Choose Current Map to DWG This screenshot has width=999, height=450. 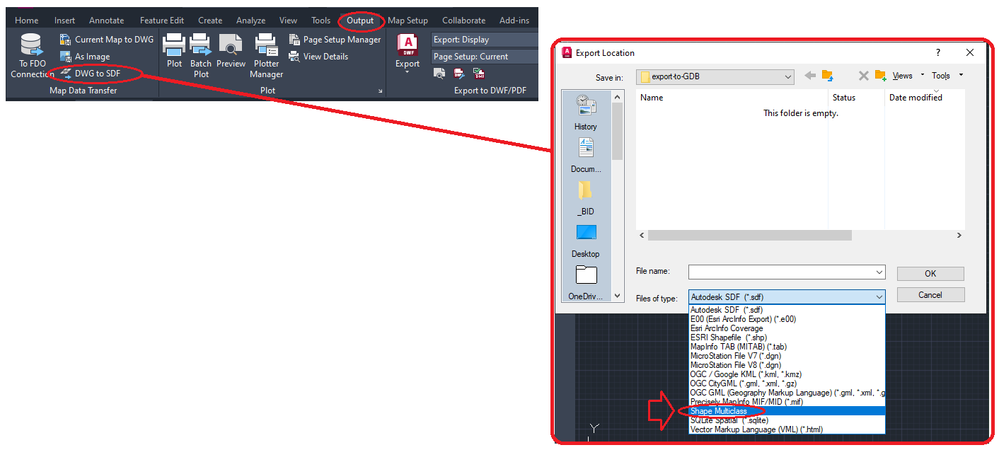tap(106, 40)
